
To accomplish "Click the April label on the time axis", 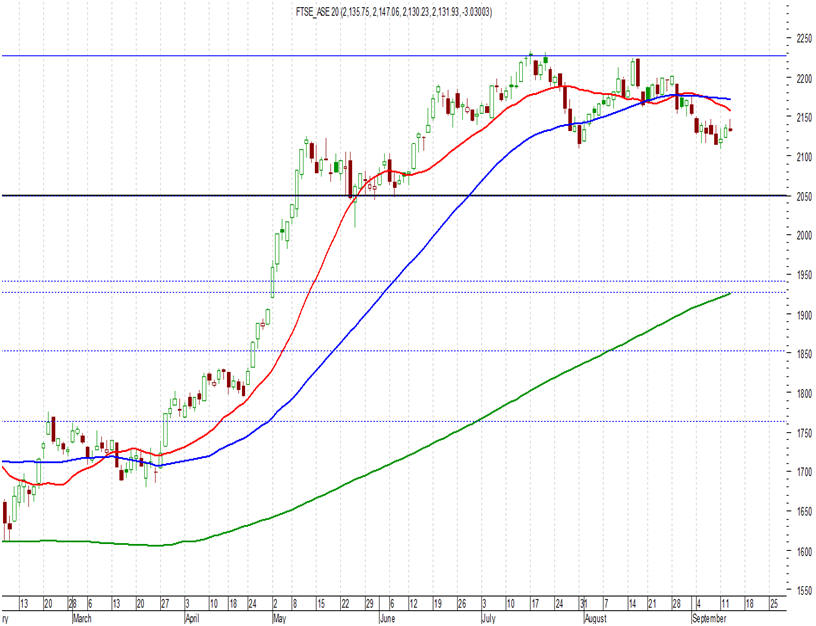I will [x=192, y=619].
